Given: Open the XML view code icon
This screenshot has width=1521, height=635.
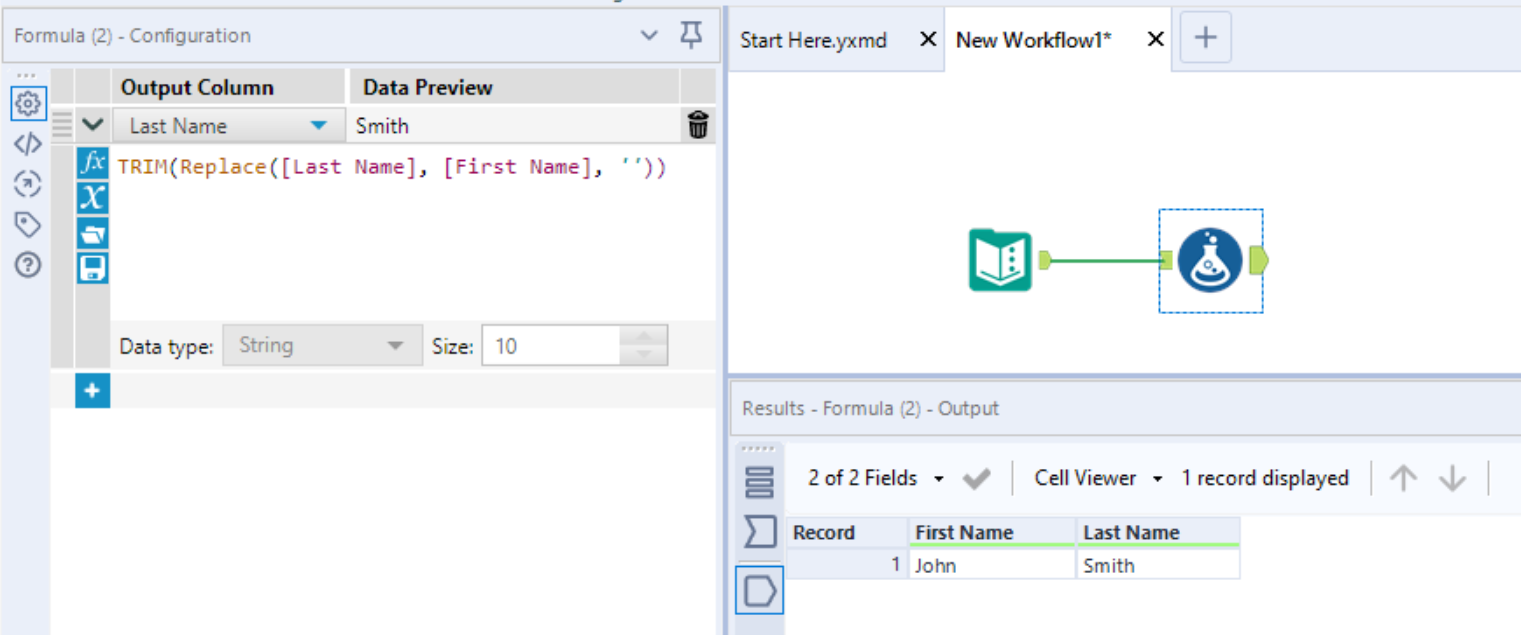Looking at the screenshot, I should point(28,142).
